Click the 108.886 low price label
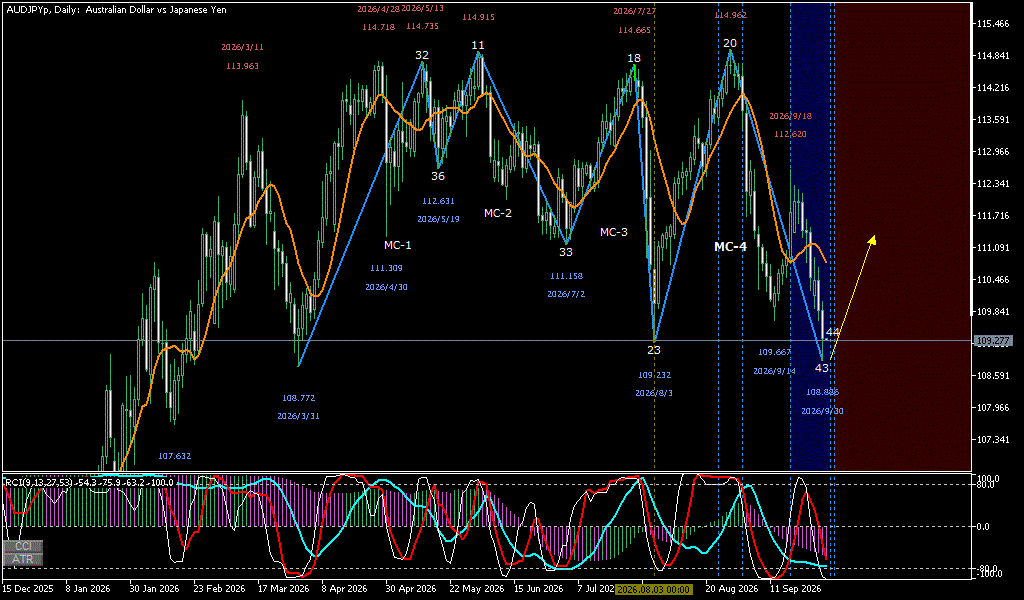This screenshot has width=1024, height=600. pos(822,392)
